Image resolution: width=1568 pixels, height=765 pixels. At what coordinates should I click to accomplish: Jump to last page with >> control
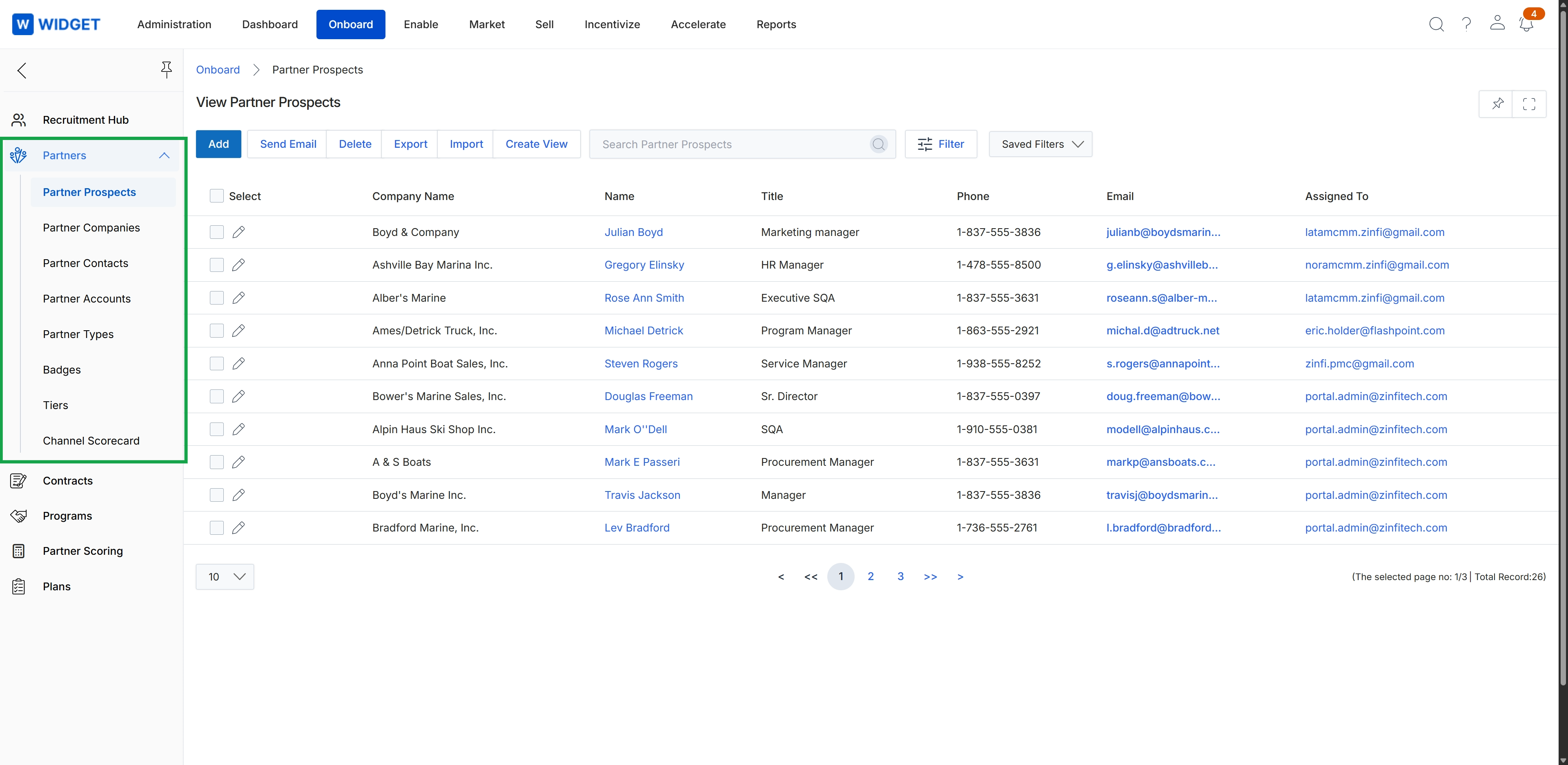[x=930, y=577]
